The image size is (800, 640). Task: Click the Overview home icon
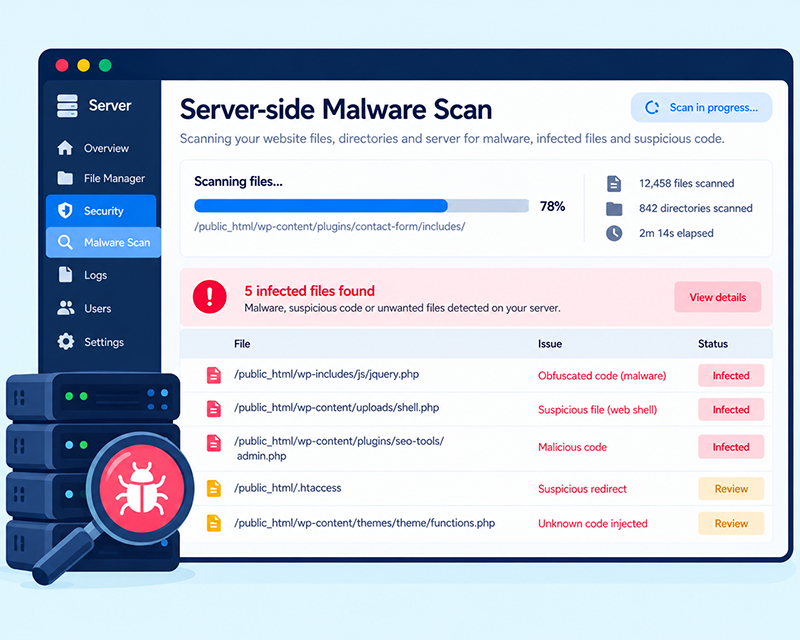pos(65,148)
